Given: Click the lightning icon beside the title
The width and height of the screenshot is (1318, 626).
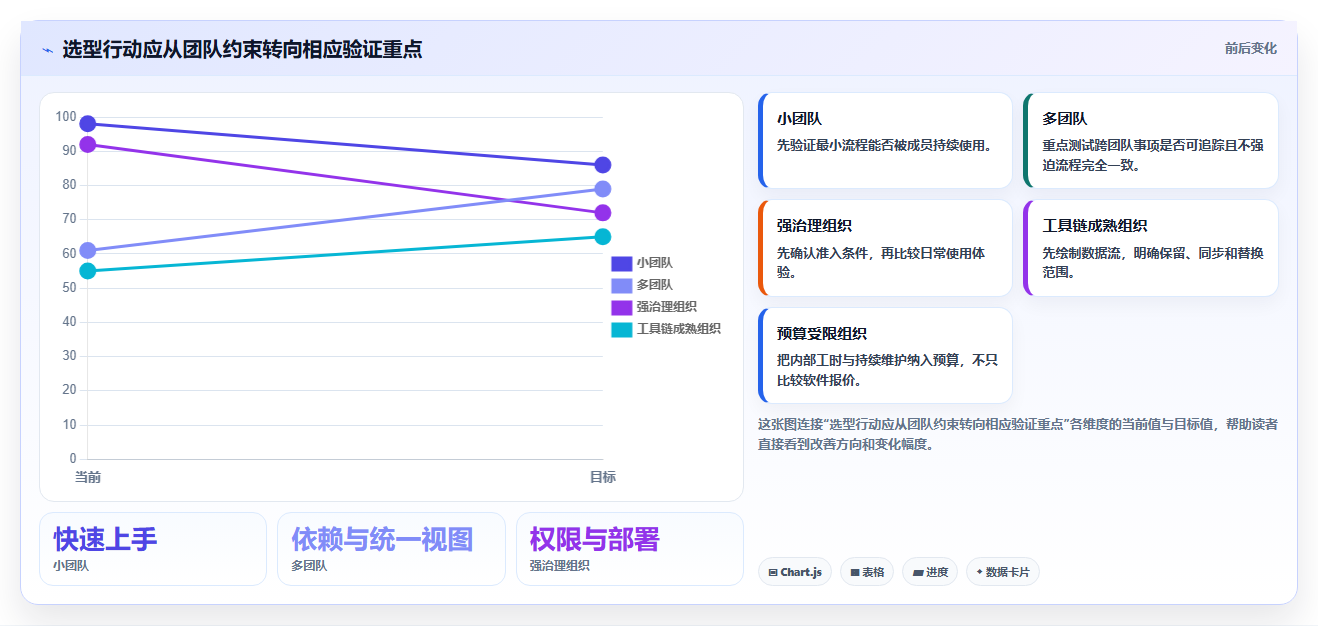Looking at the screenshot, I should click(x=47, y=50).
